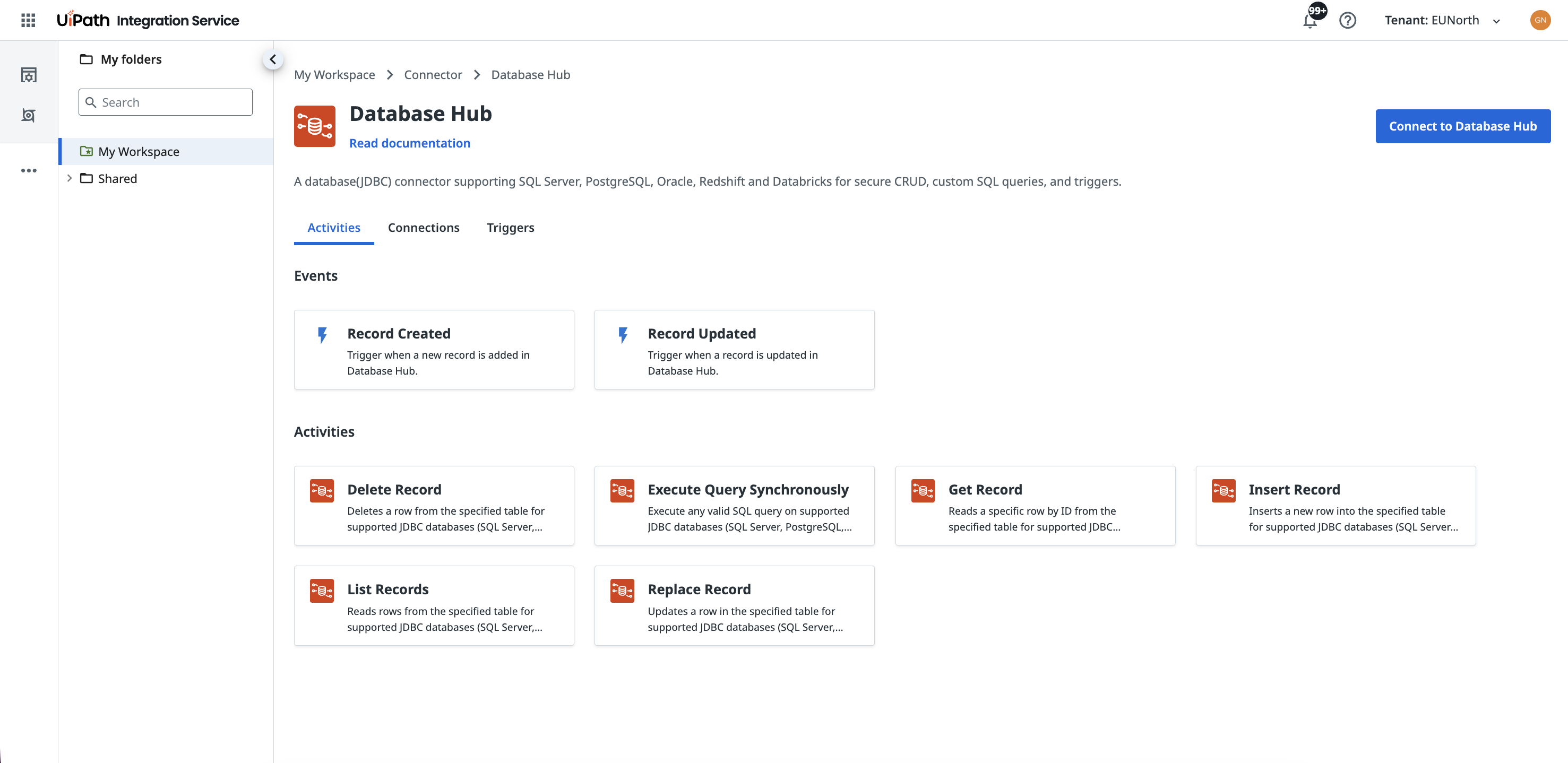Click the Database Hub page title
The width and height of the screenshot is (1568, 763).
[x=420, y=113]
